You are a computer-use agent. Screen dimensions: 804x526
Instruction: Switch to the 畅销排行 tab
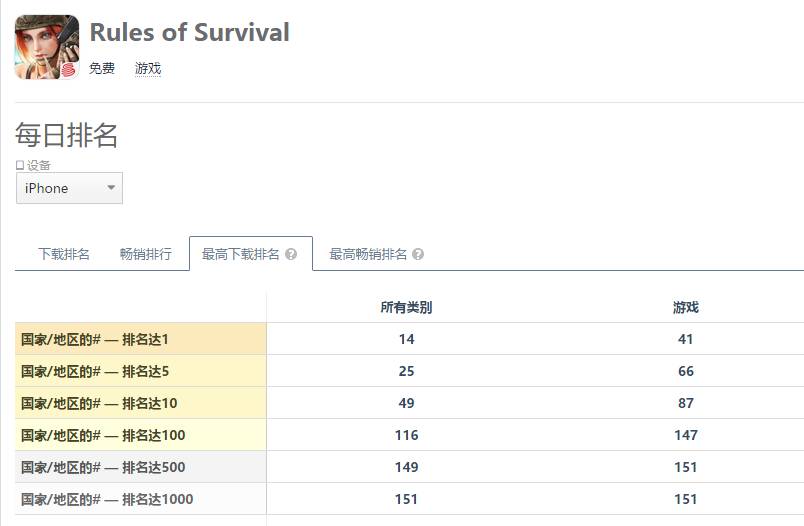coord(145,254)
